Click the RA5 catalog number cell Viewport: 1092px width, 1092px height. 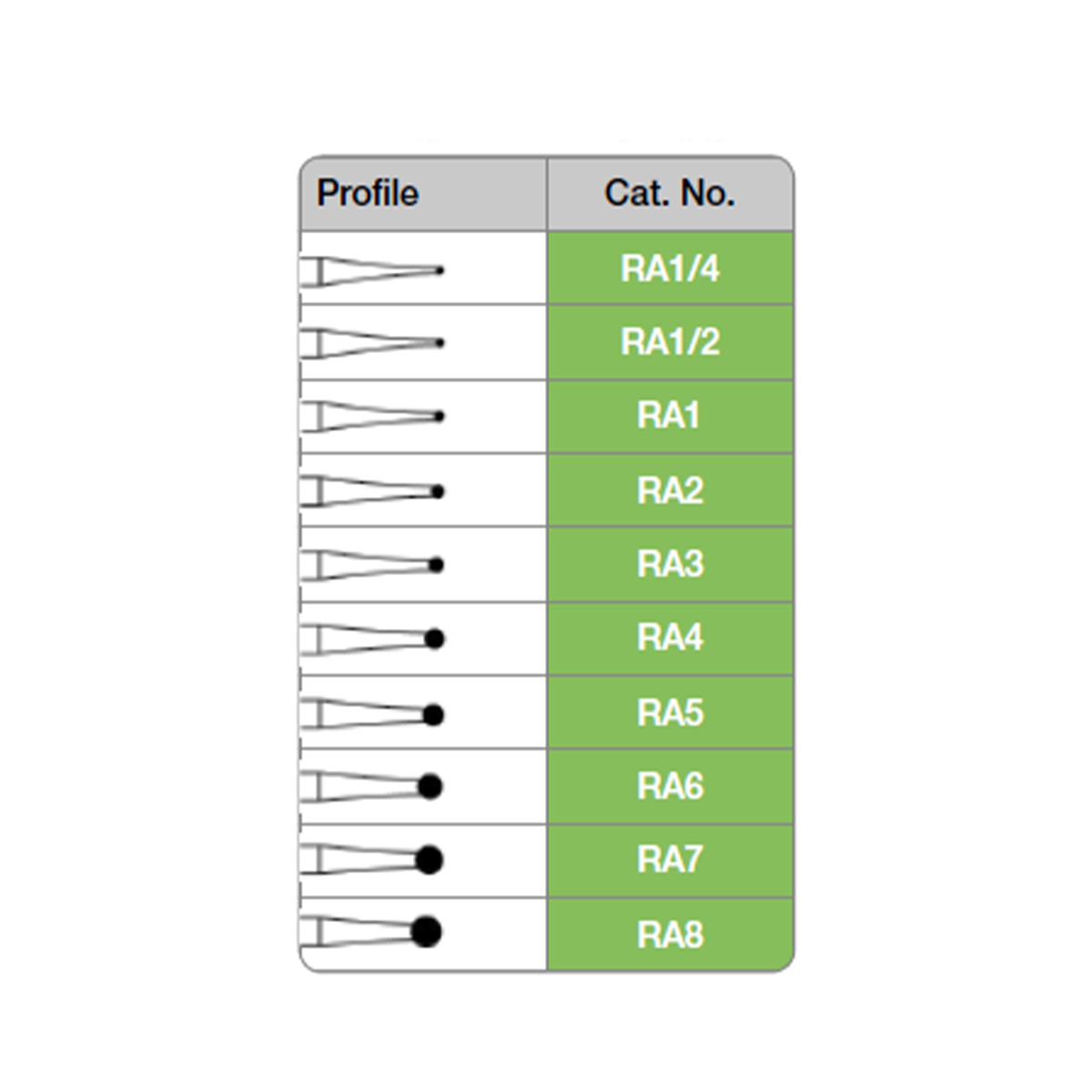[670, 713]
